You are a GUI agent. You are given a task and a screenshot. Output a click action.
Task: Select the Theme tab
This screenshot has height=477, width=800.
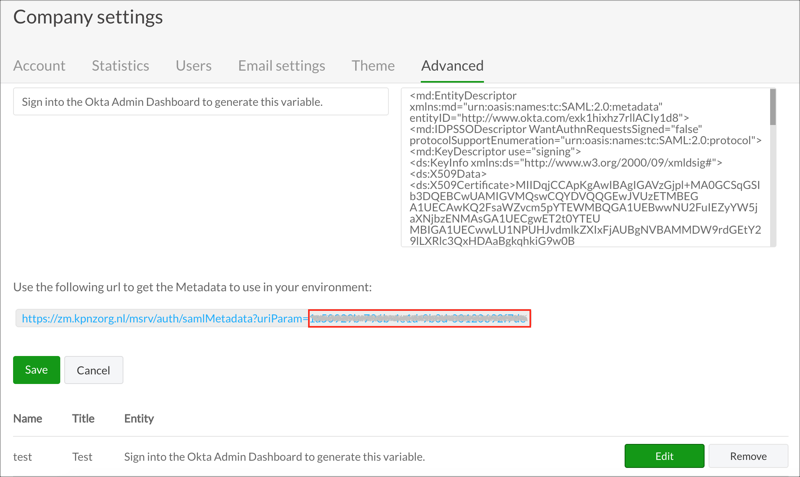click(373, 66)
